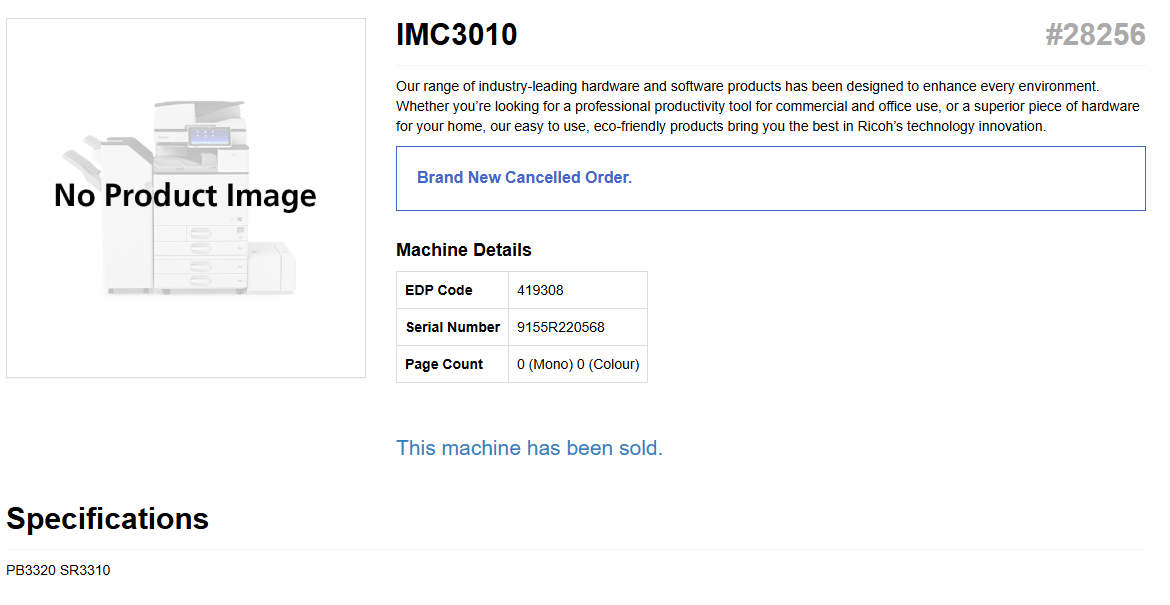The image size is (1170, 605).
Task: Click the Page Count label cell
Action: [444, 364]
